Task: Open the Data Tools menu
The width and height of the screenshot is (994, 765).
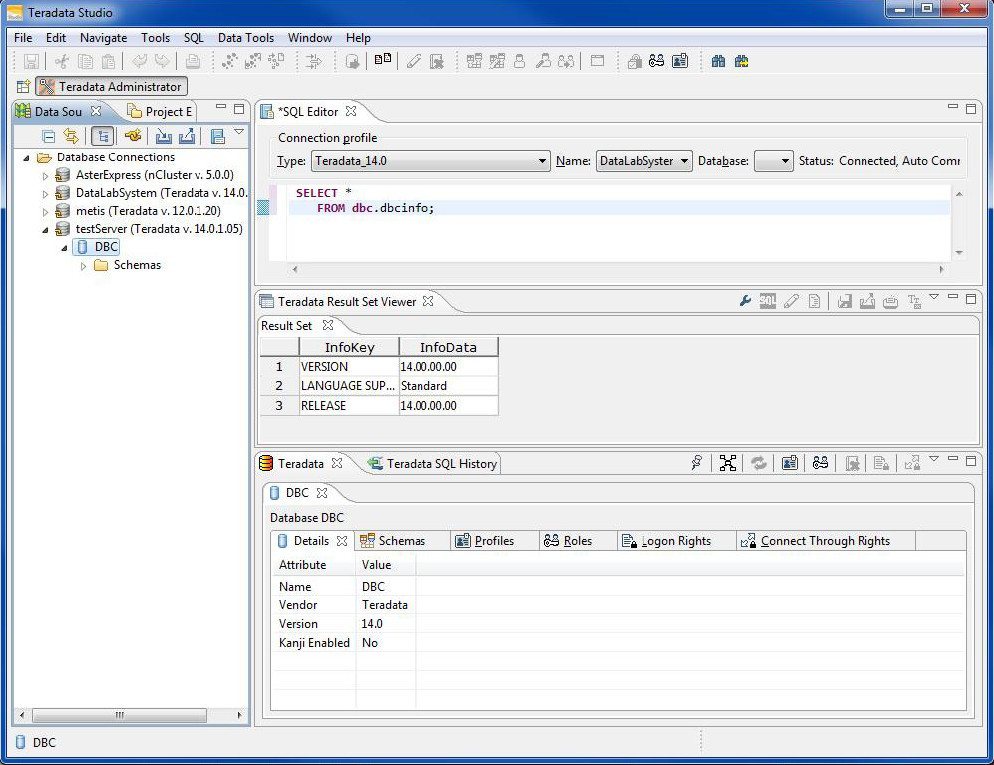Action: click(x=245, y=38)
